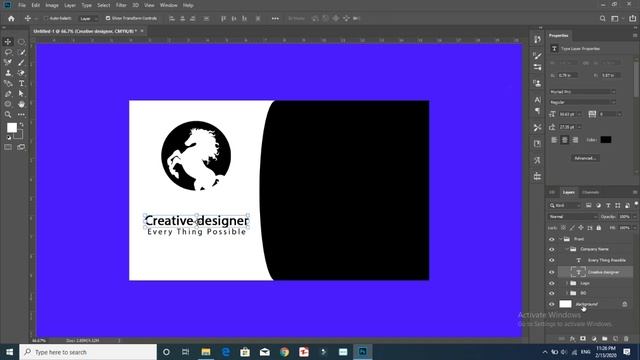Lock all attributes of the layer
640x360 pixels.
599,228
